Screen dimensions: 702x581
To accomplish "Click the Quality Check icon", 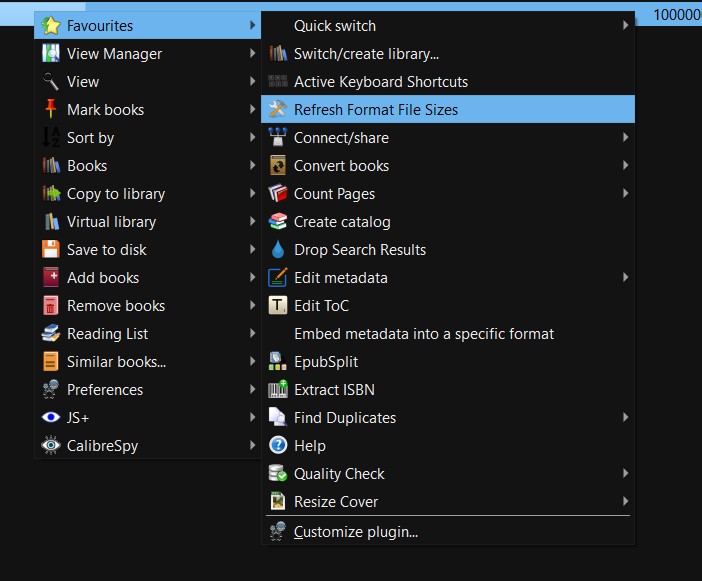I will tap(278, 474).
